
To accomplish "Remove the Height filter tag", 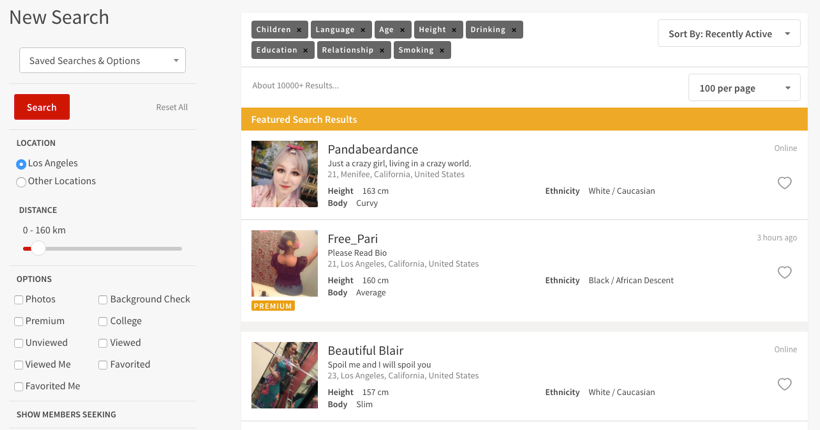I will point(454,30).
